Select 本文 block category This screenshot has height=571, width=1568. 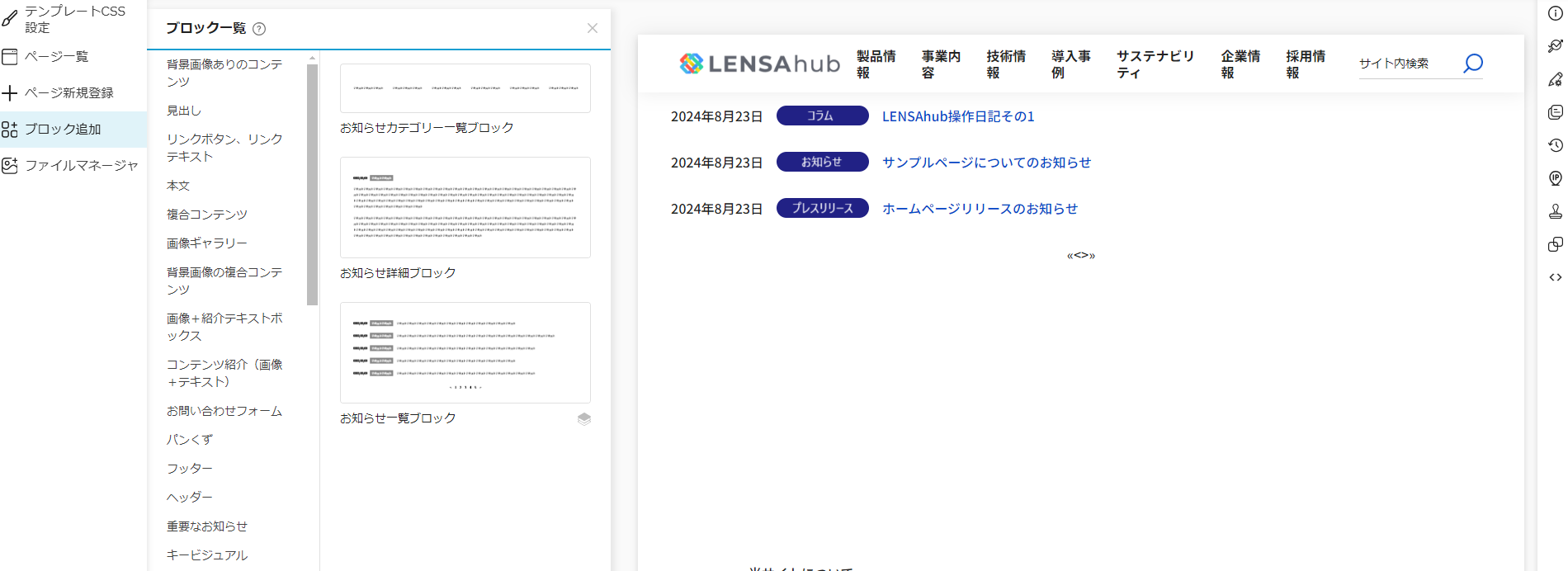pyautogui.click(x=178, y=186)
